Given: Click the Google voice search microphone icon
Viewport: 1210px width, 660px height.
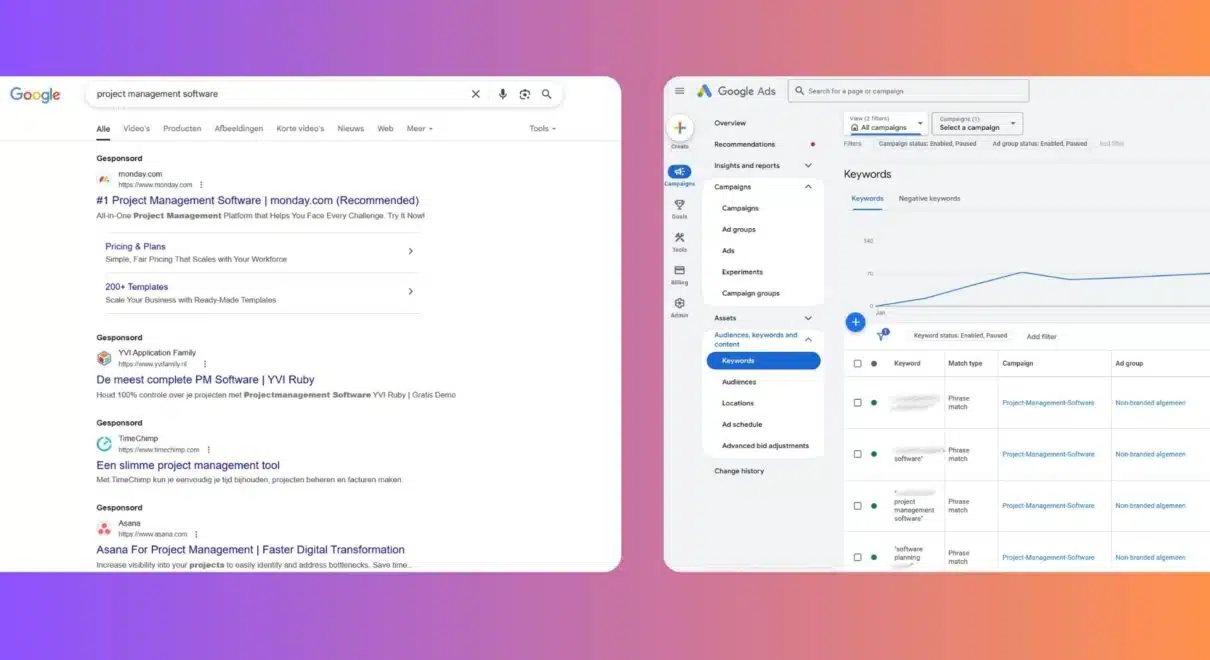Looking at the screenshot, I should pyautogui.click(x=503, y=94).
